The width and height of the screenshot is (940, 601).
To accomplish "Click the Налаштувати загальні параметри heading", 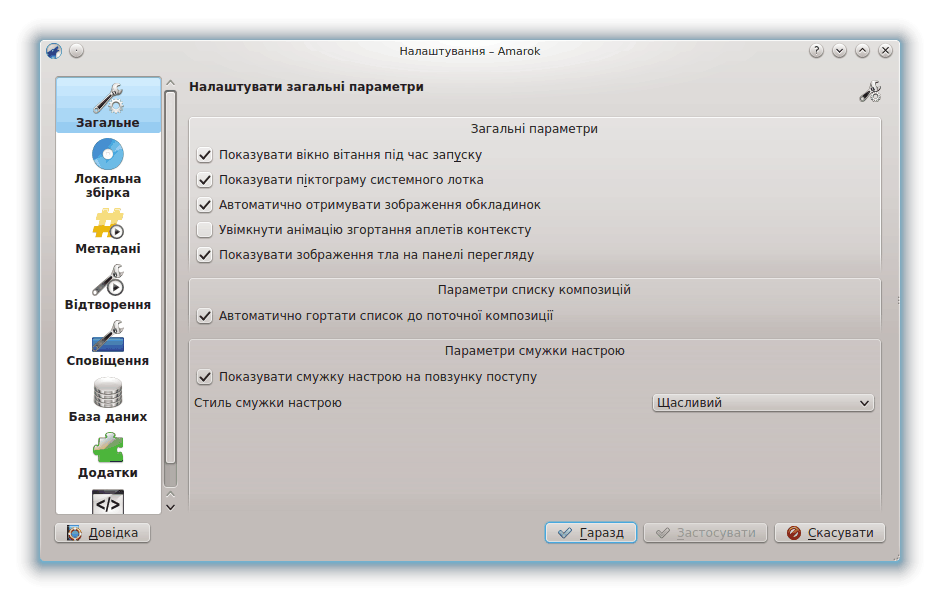I will 306,87.
